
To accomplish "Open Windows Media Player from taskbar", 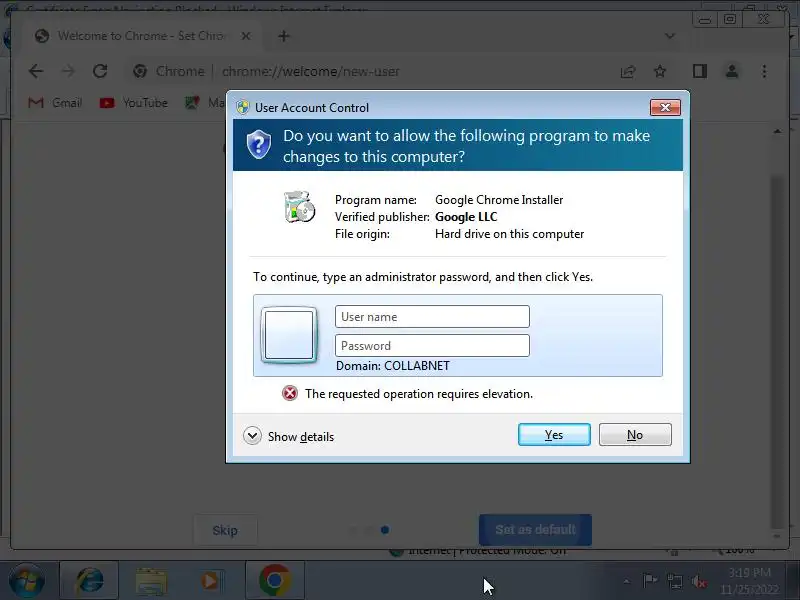I will pyautogui.click(x=210, y=581).
